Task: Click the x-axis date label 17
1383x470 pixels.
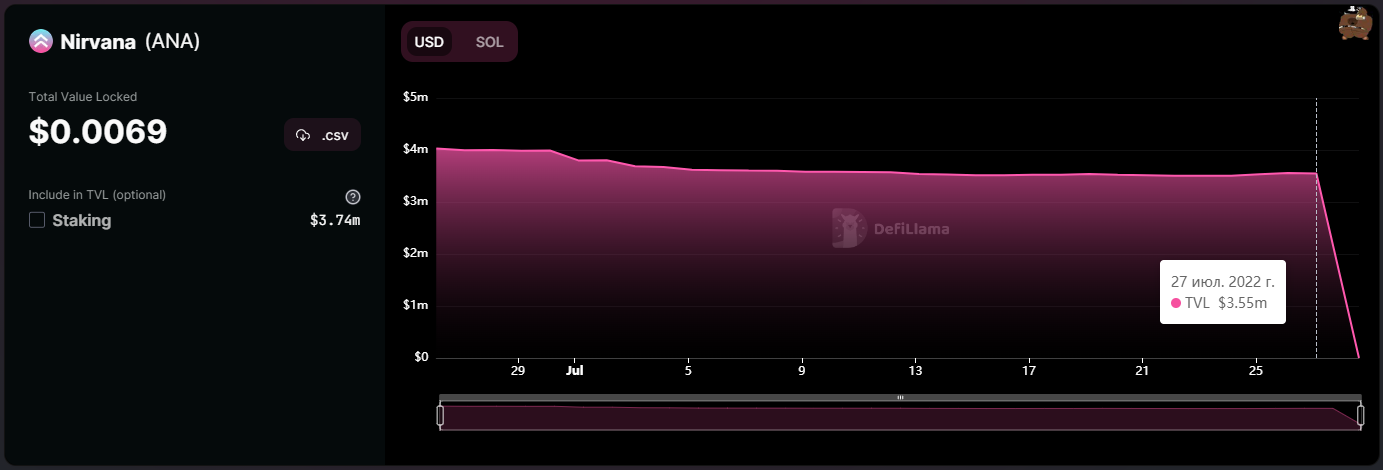Action: pyautogui.click(x=1029, y=370)
